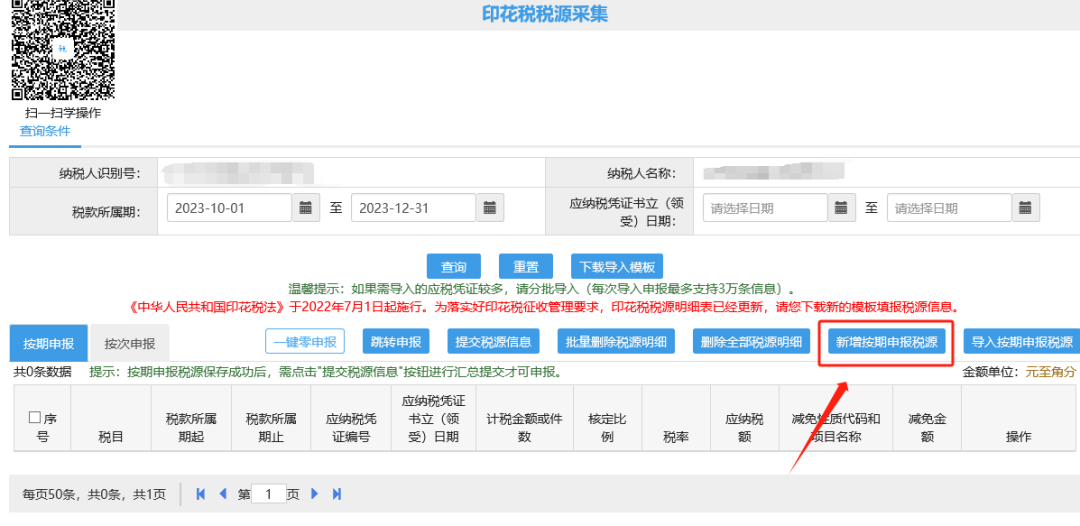This screenshot has height=526, width=1080.
Task: Click 提交税源信息 button
Action: 493,341
